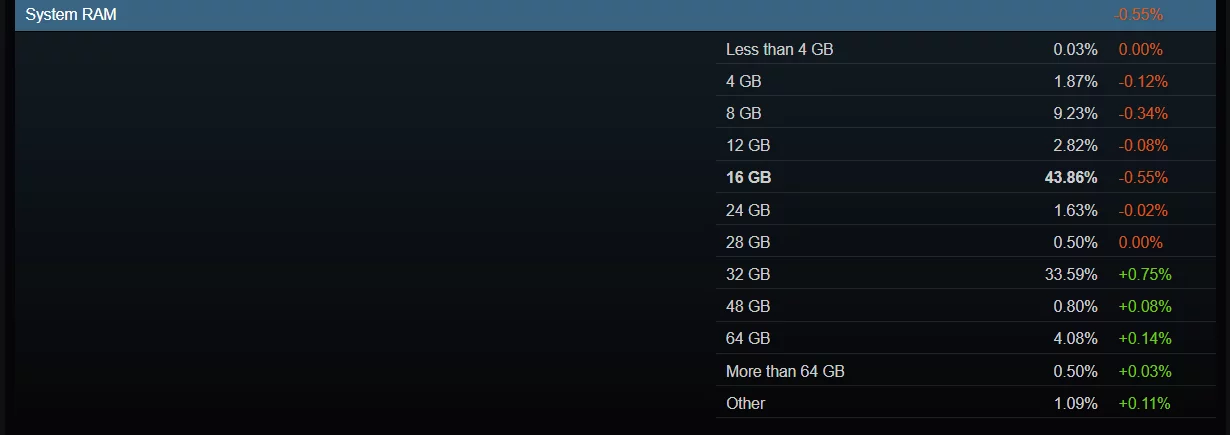
Task: Click the Other row label
Action: click(745, 403)
